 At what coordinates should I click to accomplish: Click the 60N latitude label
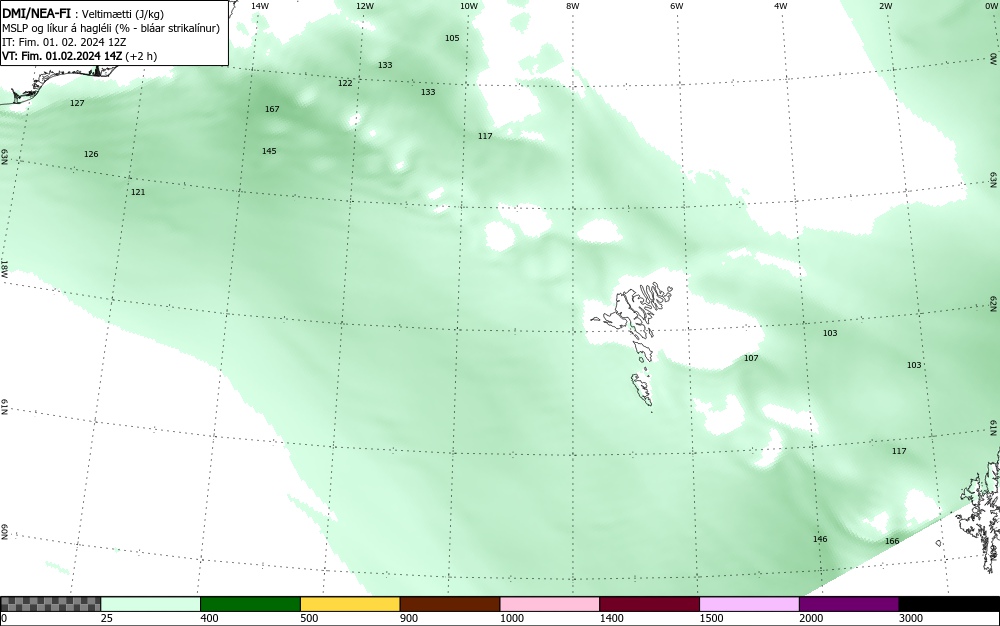(x=4, y=532)
